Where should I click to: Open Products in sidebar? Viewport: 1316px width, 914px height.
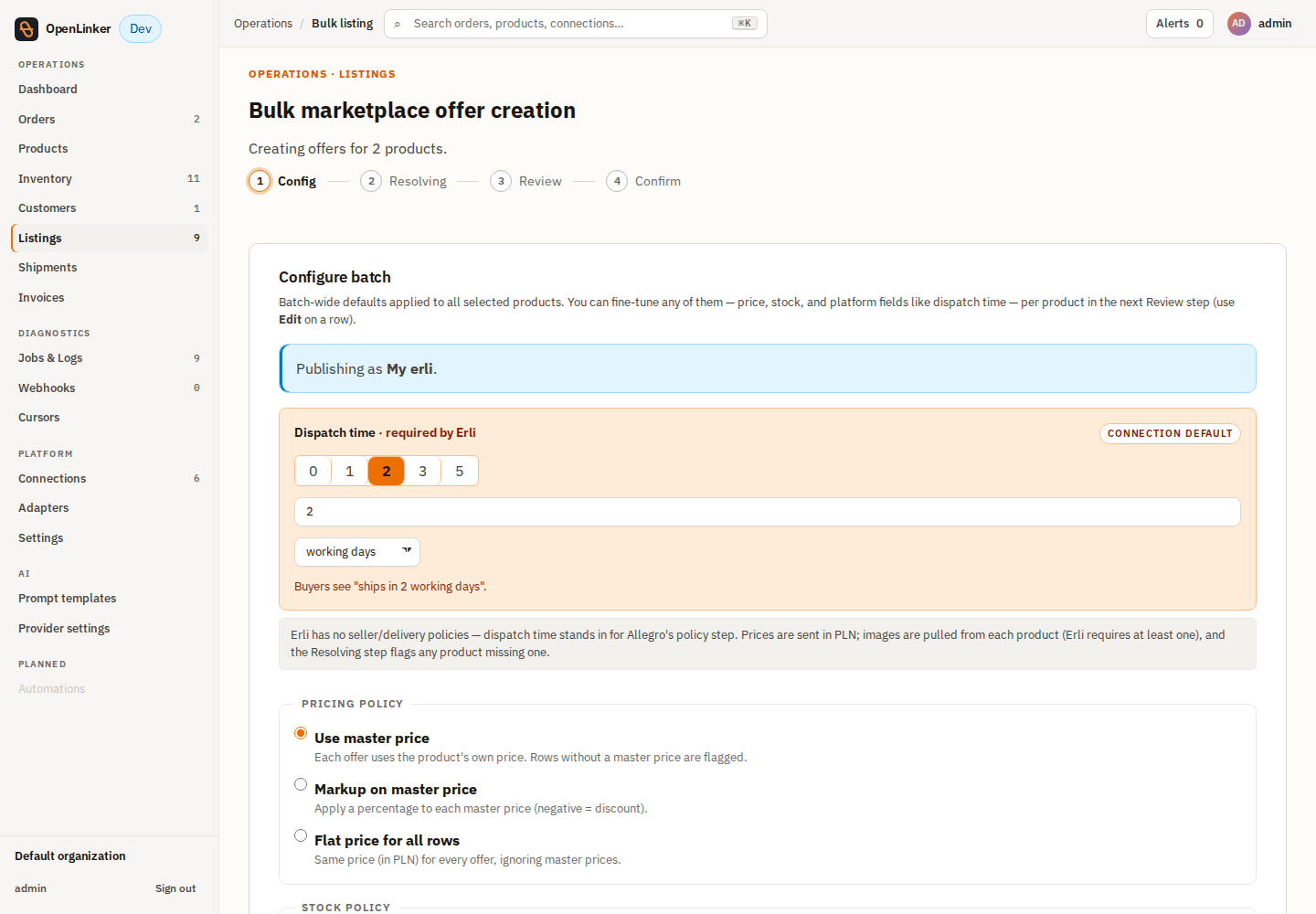tap(109, 149)
